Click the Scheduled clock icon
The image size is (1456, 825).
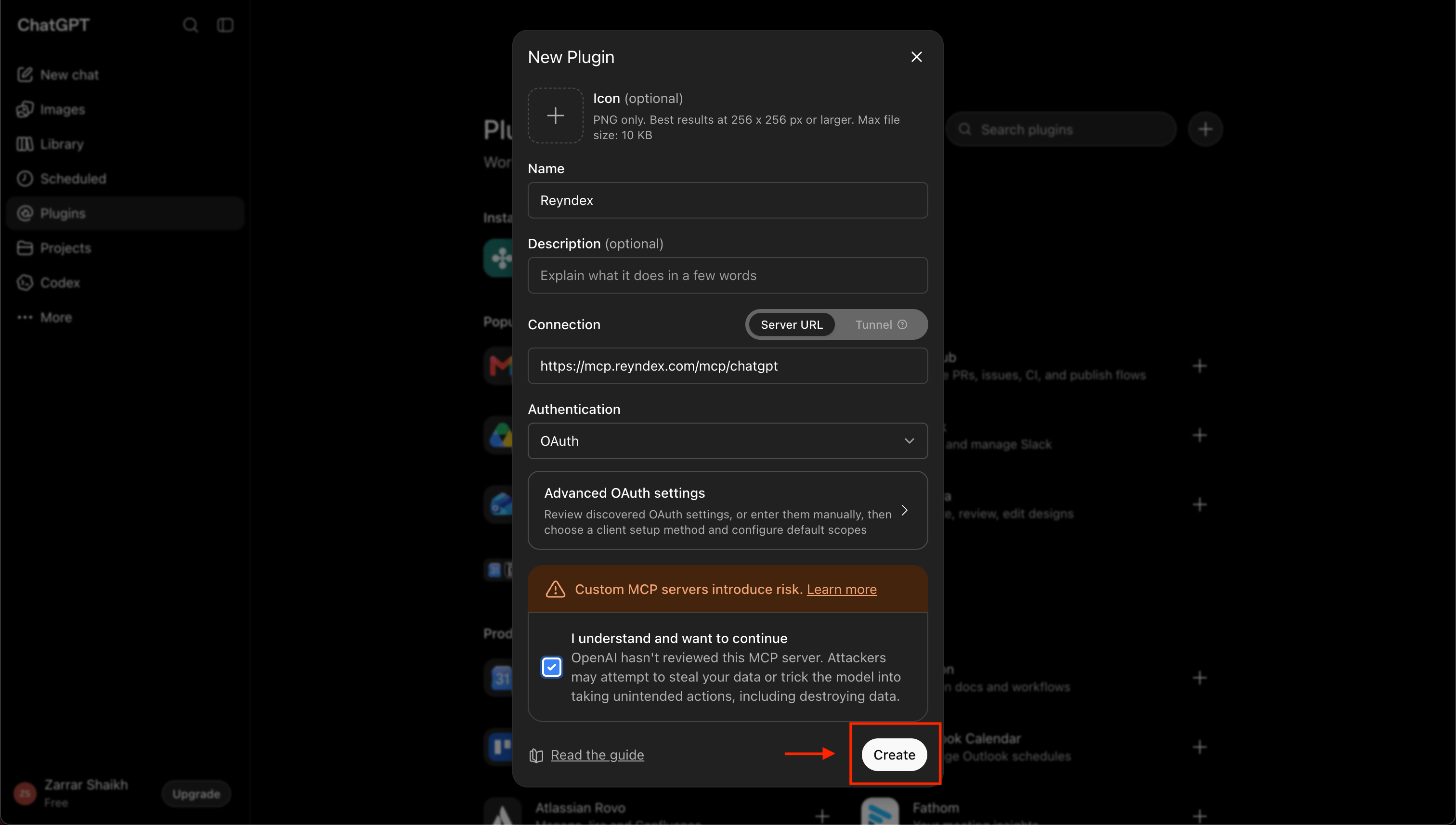point(25,179)
